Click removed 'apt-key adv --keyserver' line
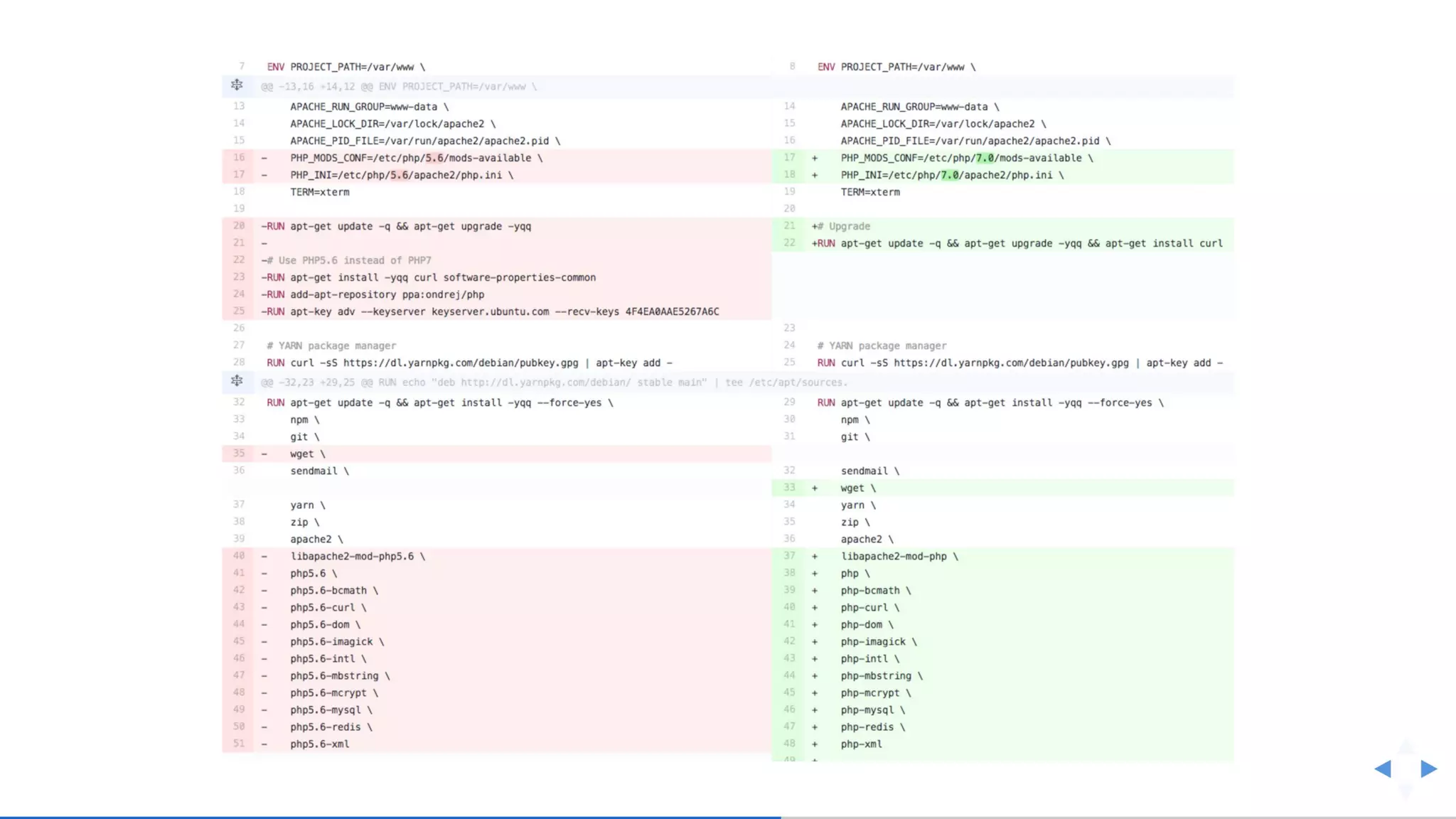Screen dimensions: 1456x819 click(497, 311)
